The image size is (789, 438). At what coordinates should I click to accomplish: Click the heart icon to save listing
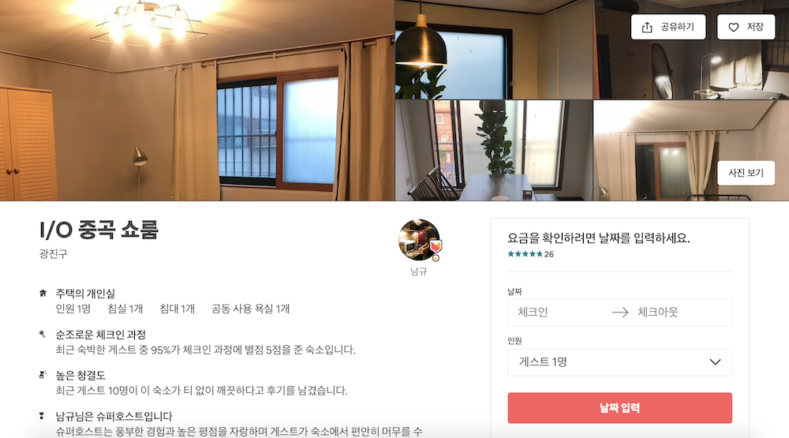(x=734, y=27)
